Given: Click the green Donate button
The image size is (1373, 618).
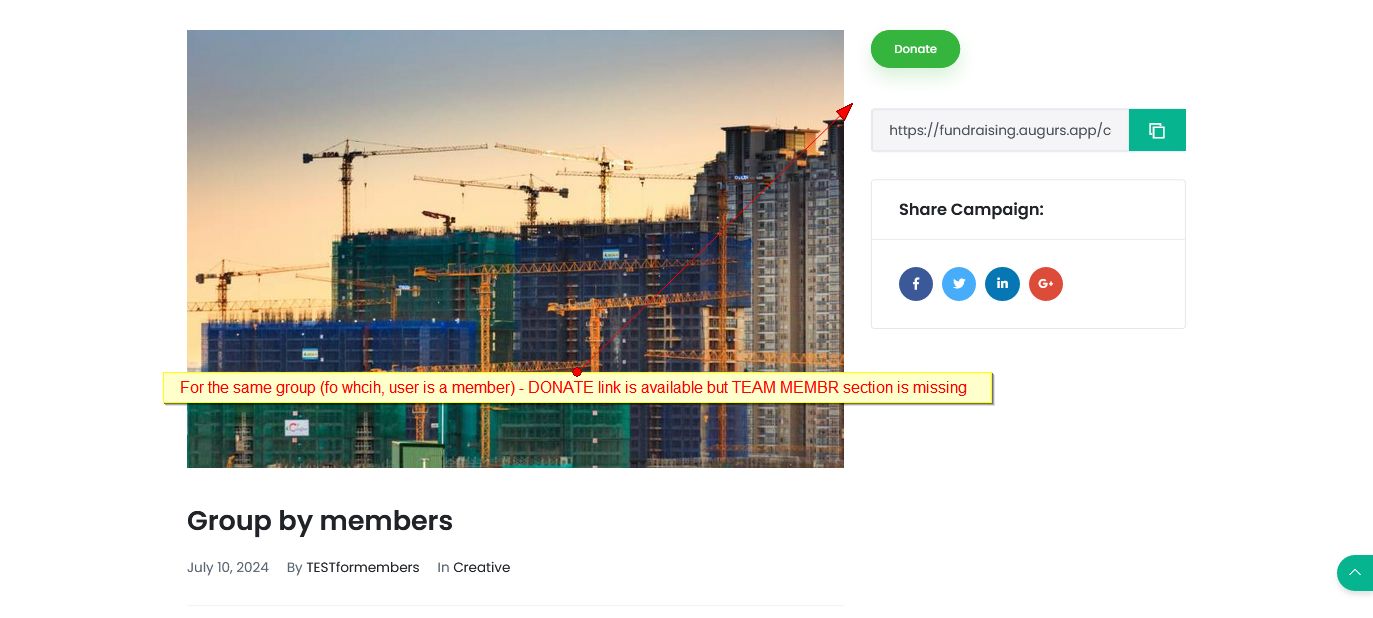Looking at the screenshot, I should [x=915, y=49].
